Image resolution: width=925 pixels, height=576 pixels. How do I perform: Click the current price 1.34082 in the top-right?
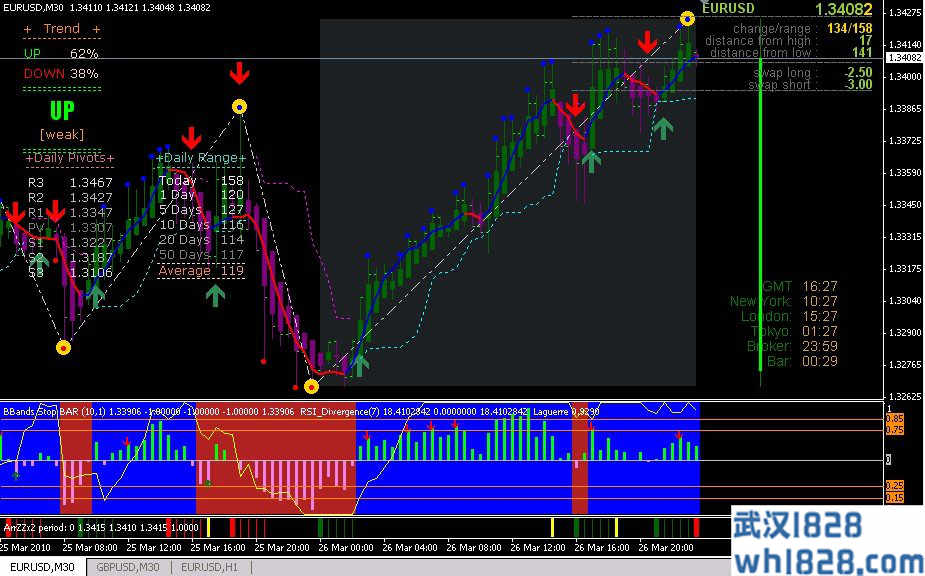pyautogui.click(x=843, y=9)
